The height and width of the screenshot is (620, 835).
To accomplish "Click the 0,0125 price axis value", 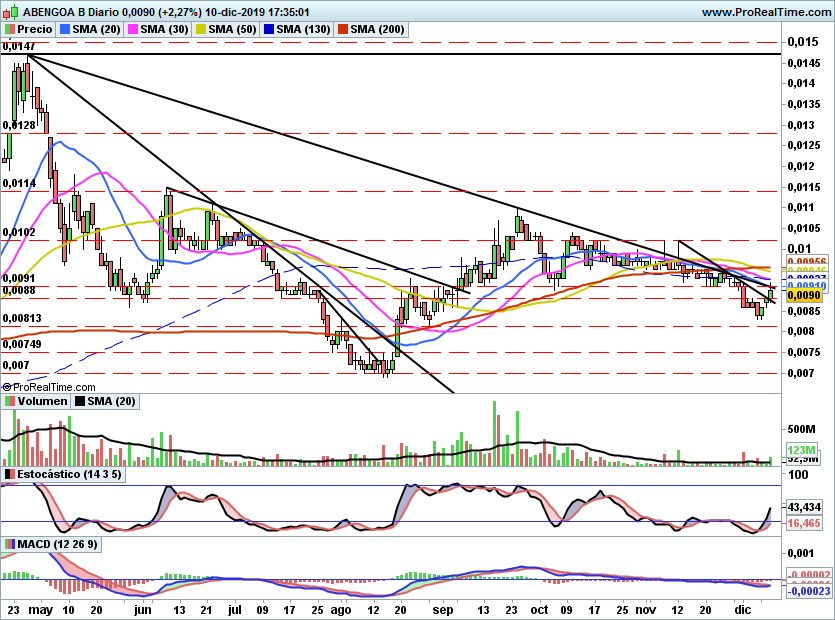I will pos(804,145).
